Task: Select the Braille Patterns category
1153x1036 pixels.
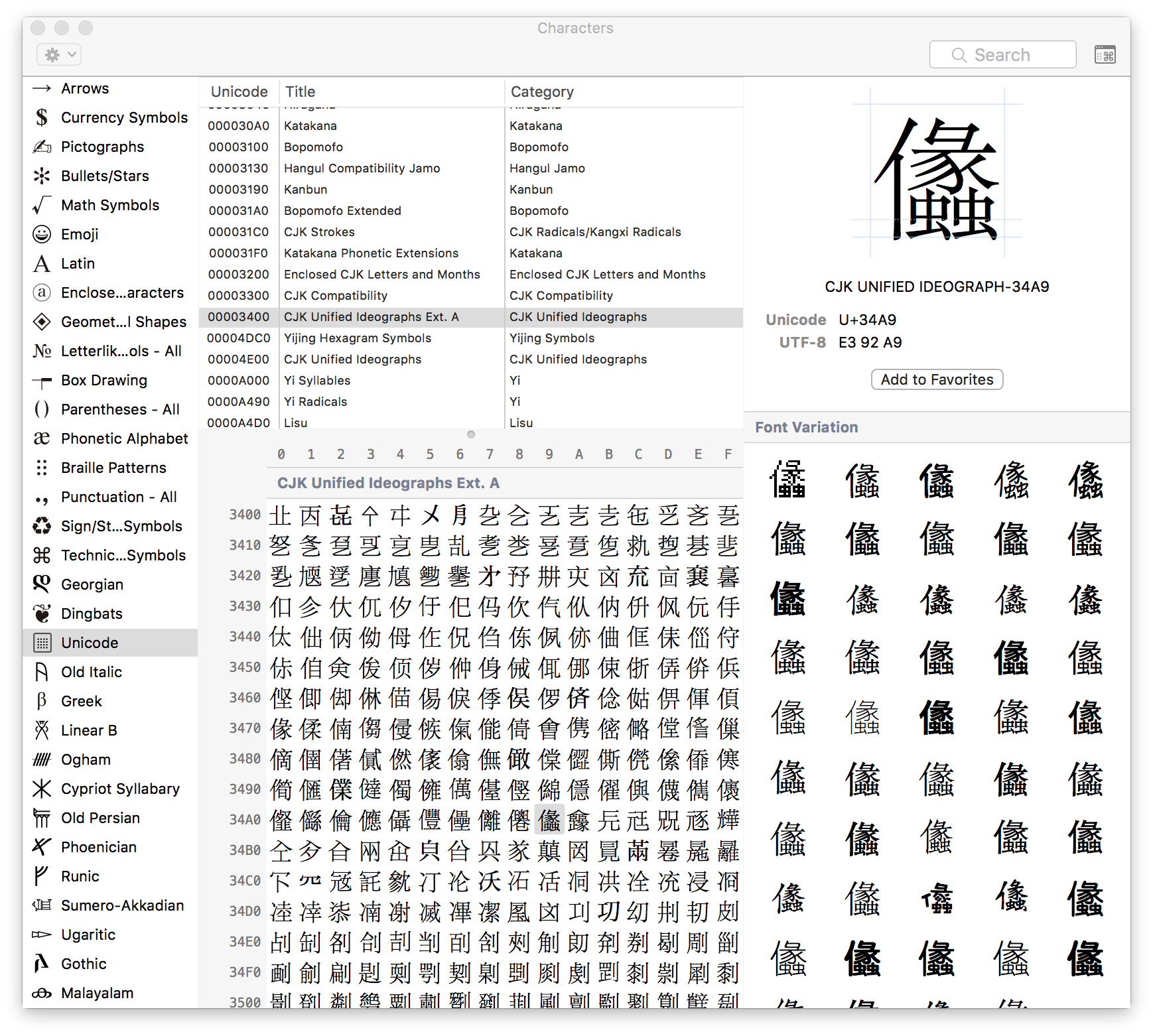Action: (113, 468)
